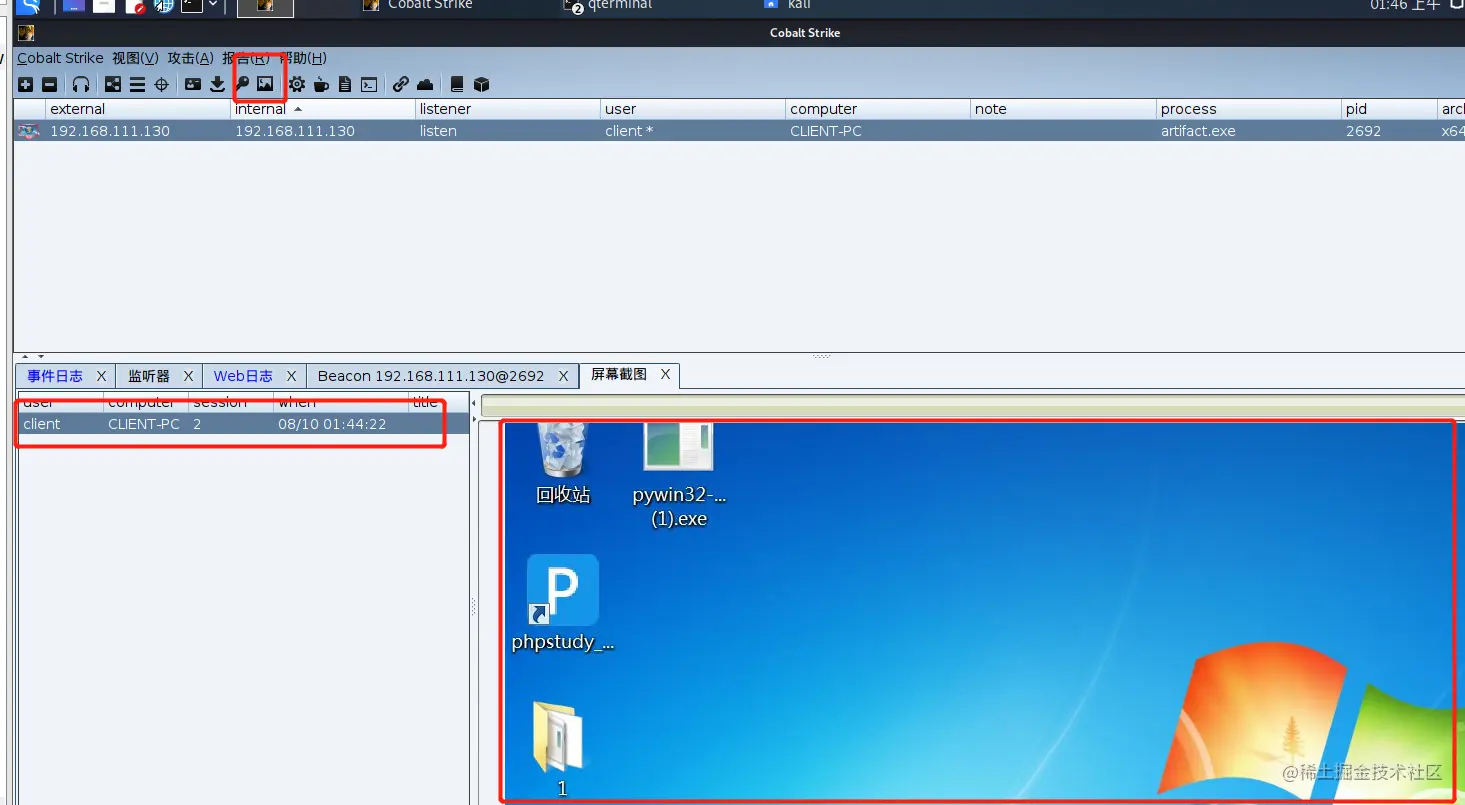
Task: Sort sessions by external column header
Action: click(138, 109)
